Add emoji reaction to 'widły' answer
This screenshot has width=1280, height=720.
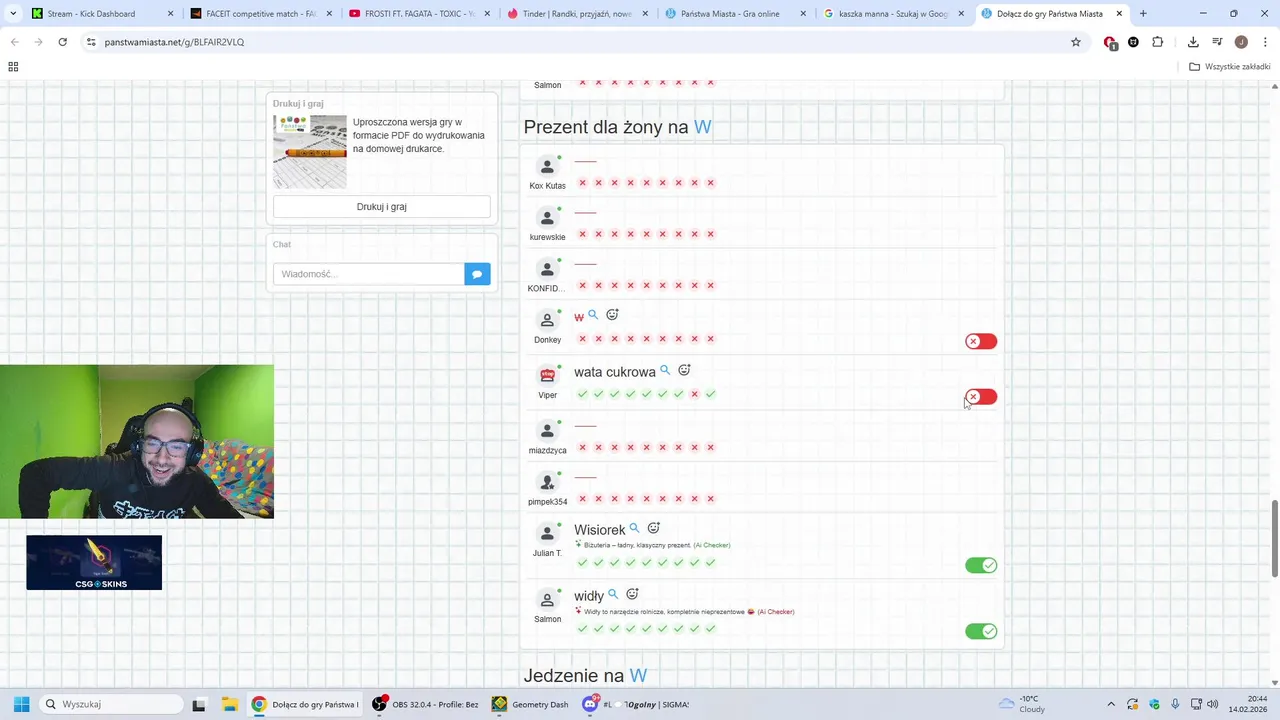(632, 594)
